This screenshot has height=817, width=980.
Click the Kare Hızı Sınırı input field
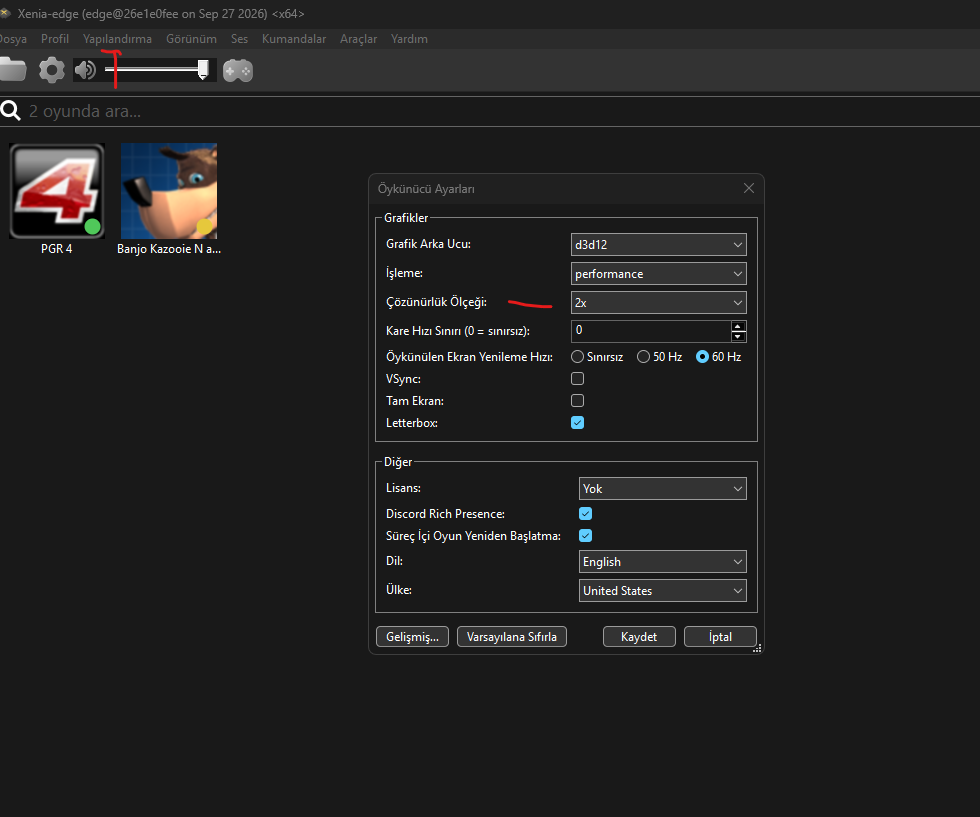tap(651, 331)
